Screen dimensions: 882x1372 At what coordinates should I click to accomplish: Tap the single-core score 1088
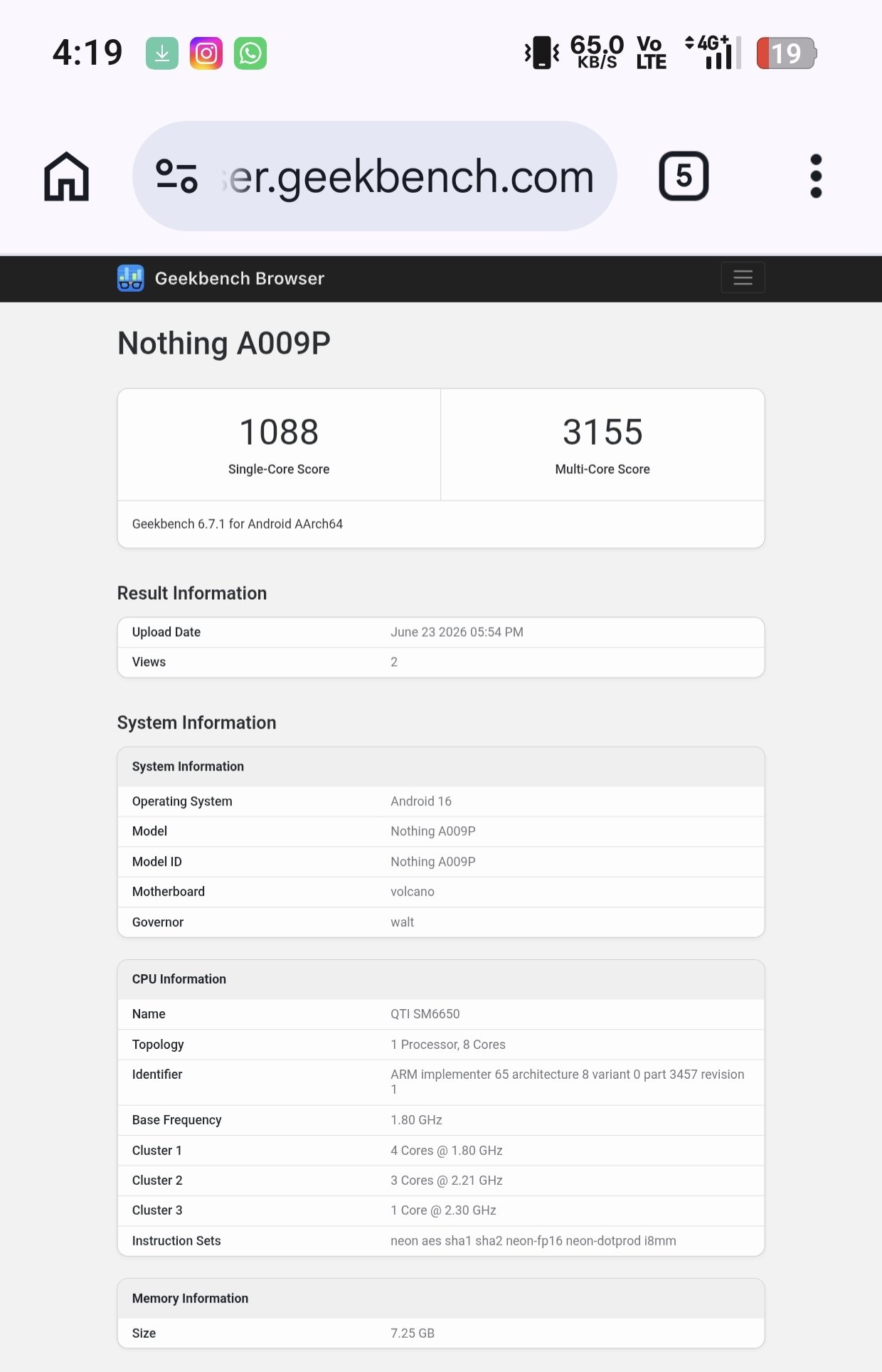pos(279,432)
